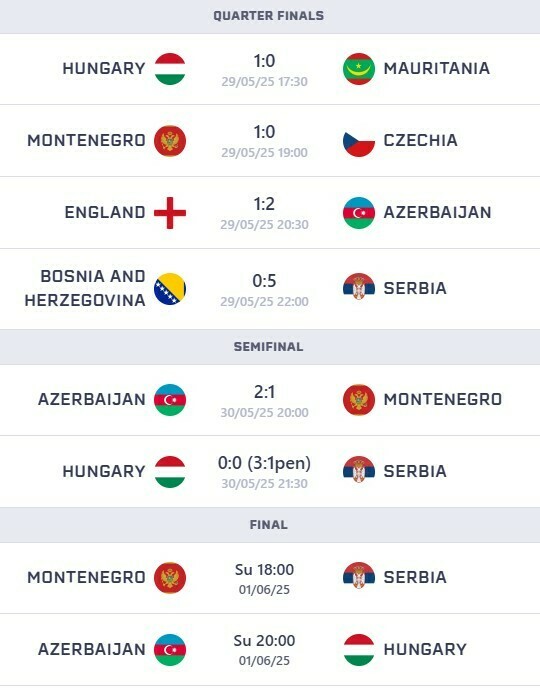
Task: Open Azerbaijan vs Hungary Su 20:00 match
Action: [x=270, y=650]
